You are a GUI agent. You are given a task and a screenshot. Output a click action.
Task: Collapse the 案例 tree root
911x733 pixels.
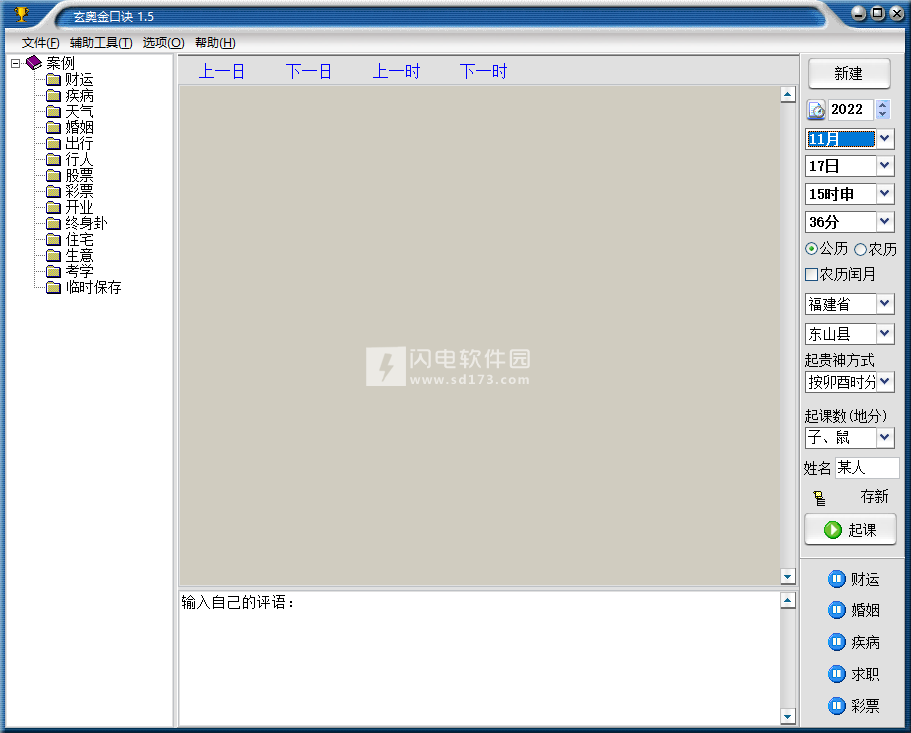point(16,63)
